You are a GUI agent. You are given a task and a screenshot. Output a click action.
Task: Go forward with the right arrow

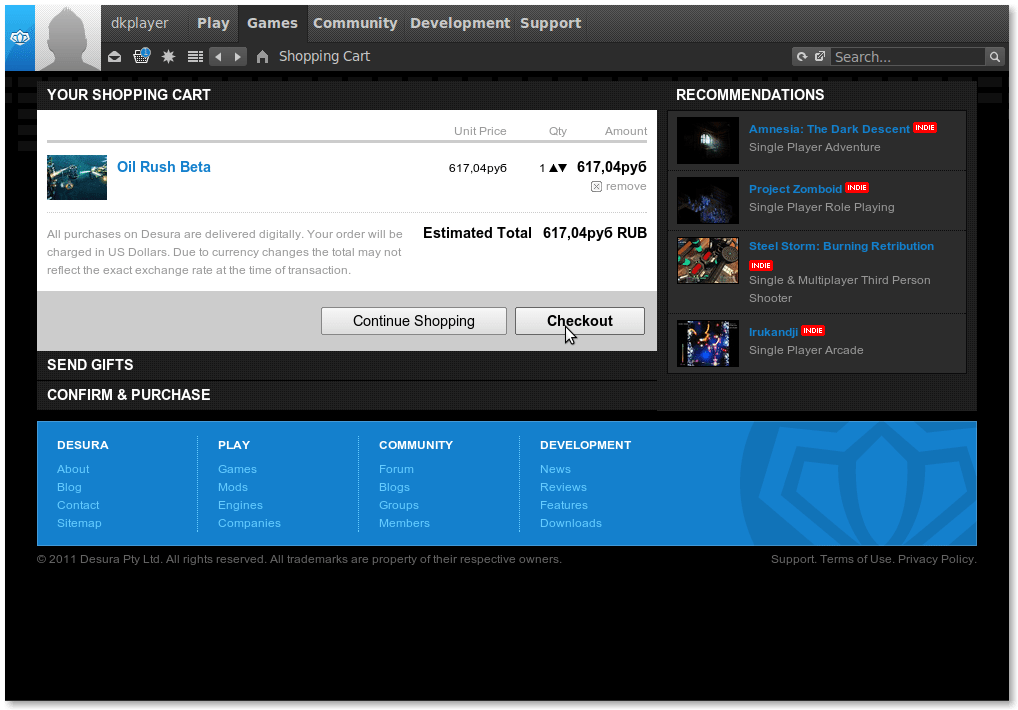pyautogui.click(x=238, y=57)
